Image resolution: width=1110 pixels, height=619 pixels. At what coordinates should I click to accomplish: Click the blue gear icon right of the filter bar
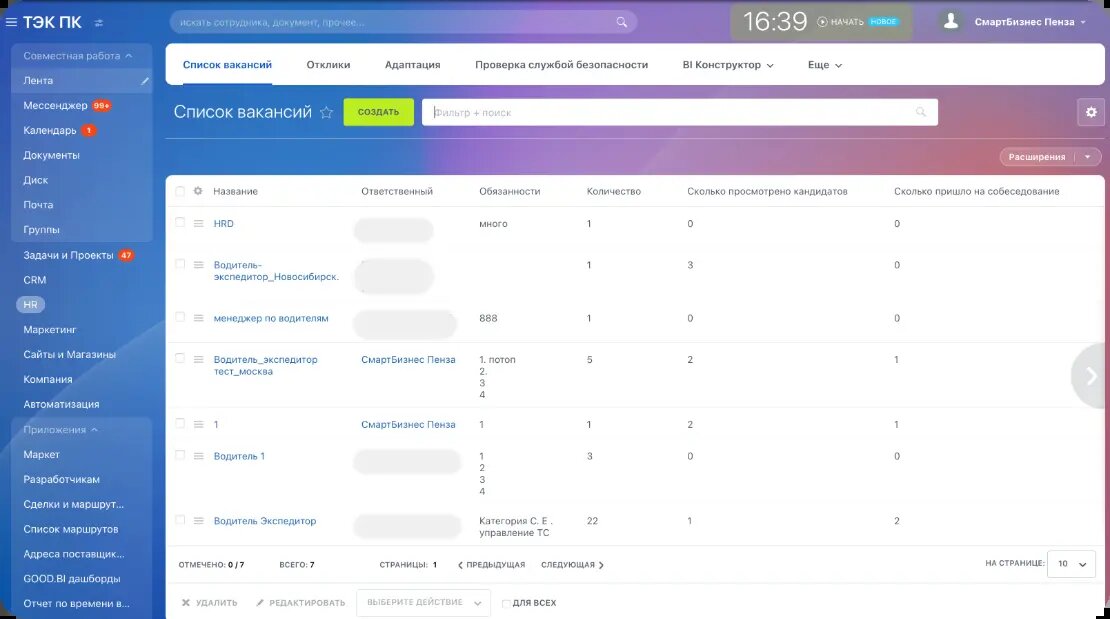tap(1092, 112)
